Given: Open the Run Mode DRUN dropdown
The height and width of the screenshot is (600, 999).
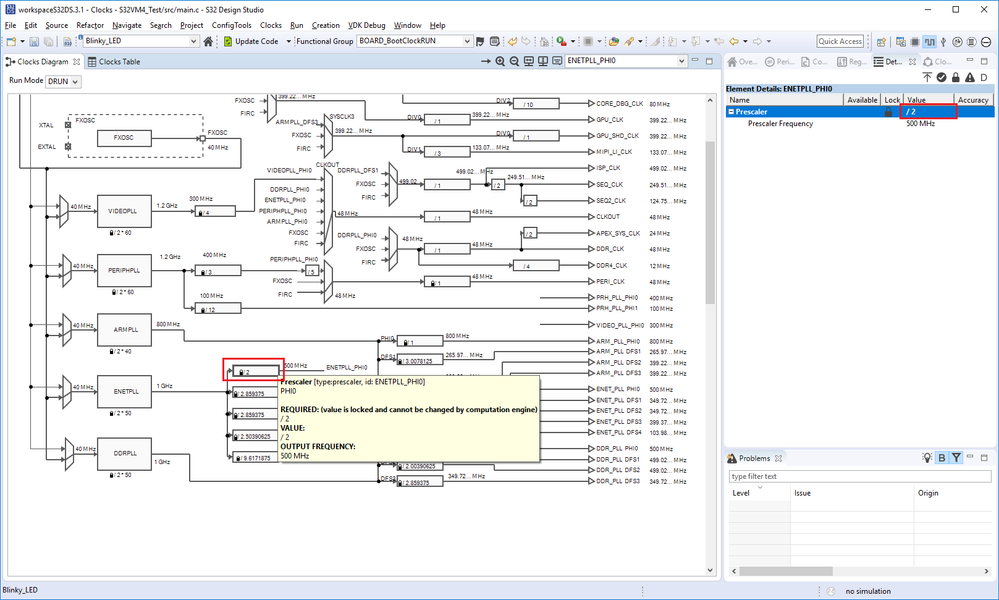Looking at the screenshot, I should pyautogui.click(x=63, y=82).
